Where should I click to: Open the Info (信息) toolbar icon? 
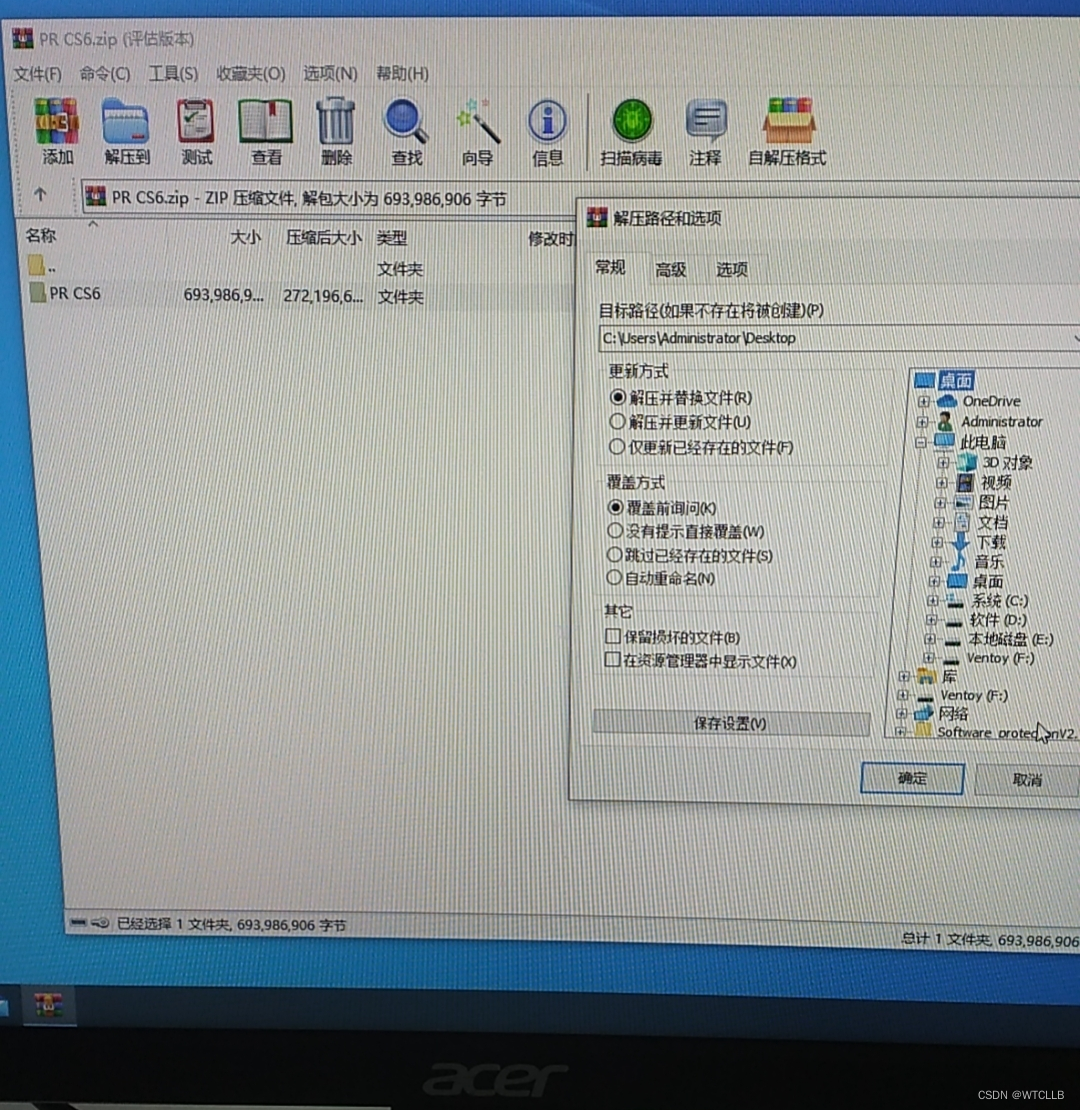click(547, 122)
